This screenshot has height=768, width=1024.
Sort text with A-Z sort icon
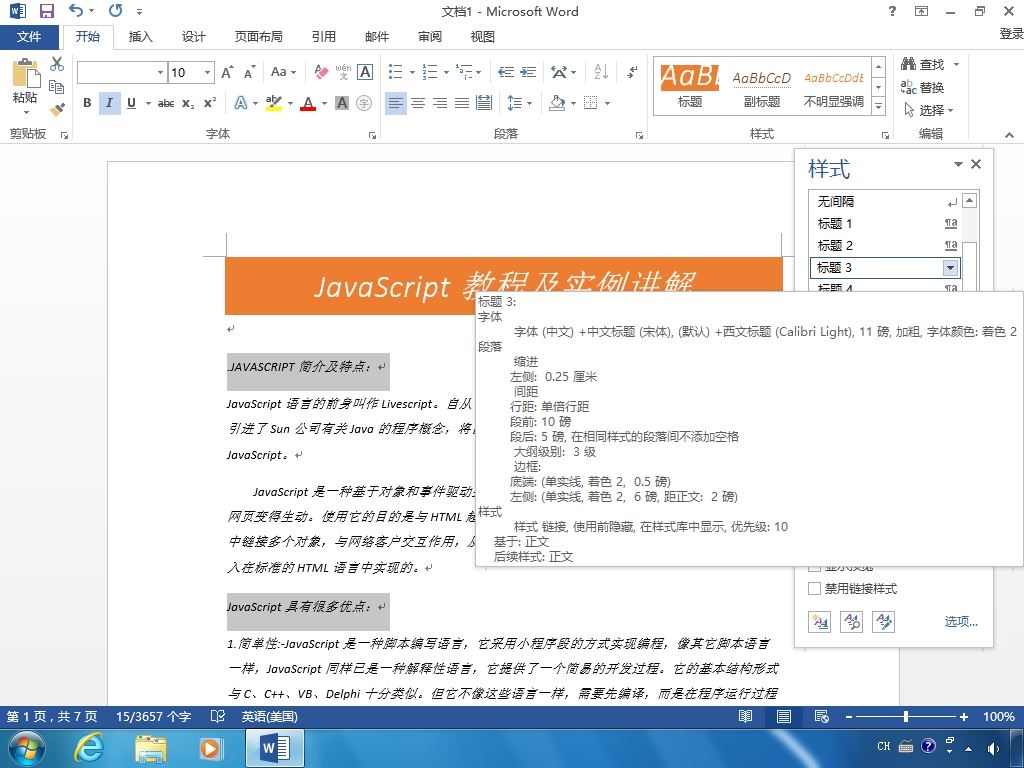[x=601, y=72]
